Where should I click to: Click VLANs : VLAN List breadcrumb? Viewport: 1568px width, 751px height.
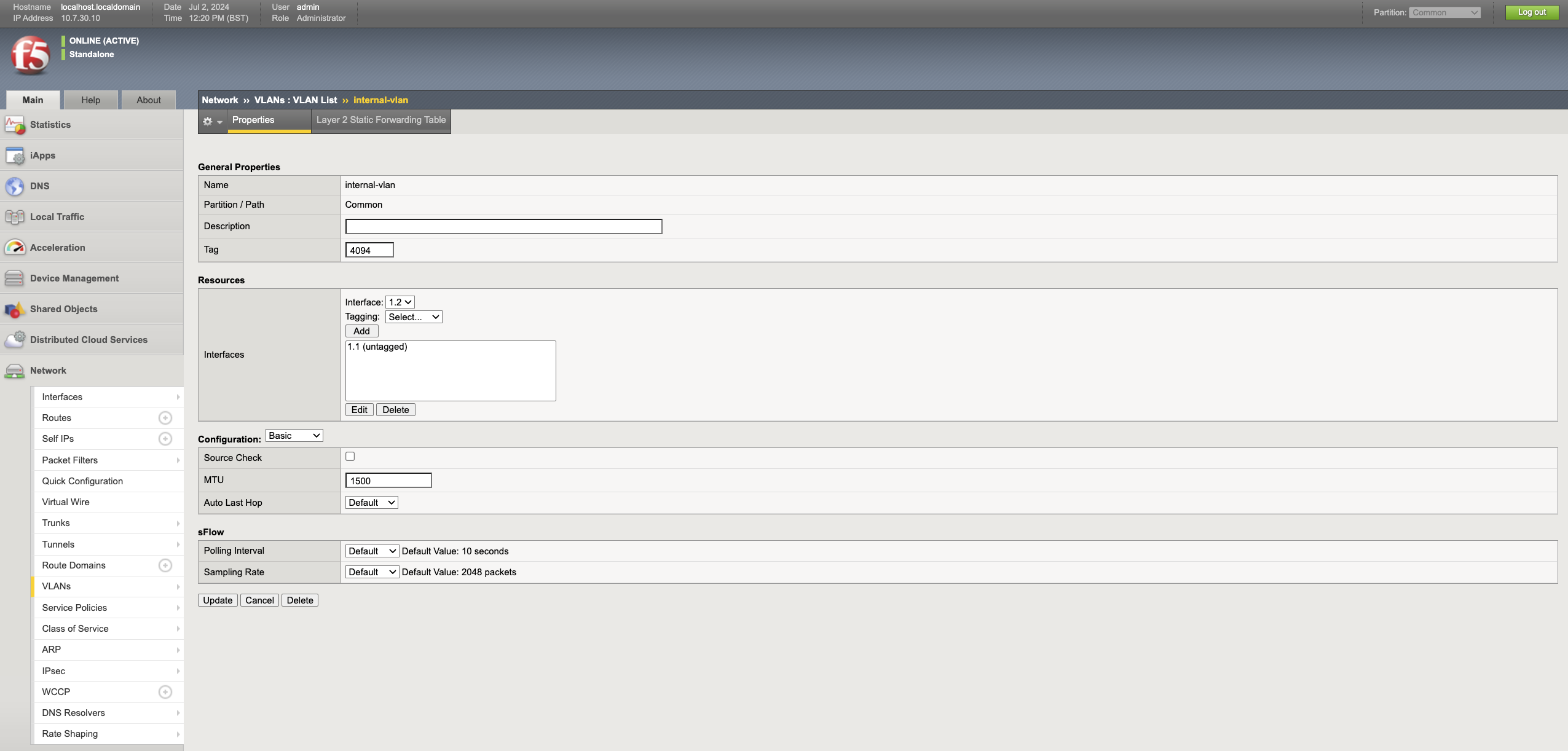(x=296, y=100)
